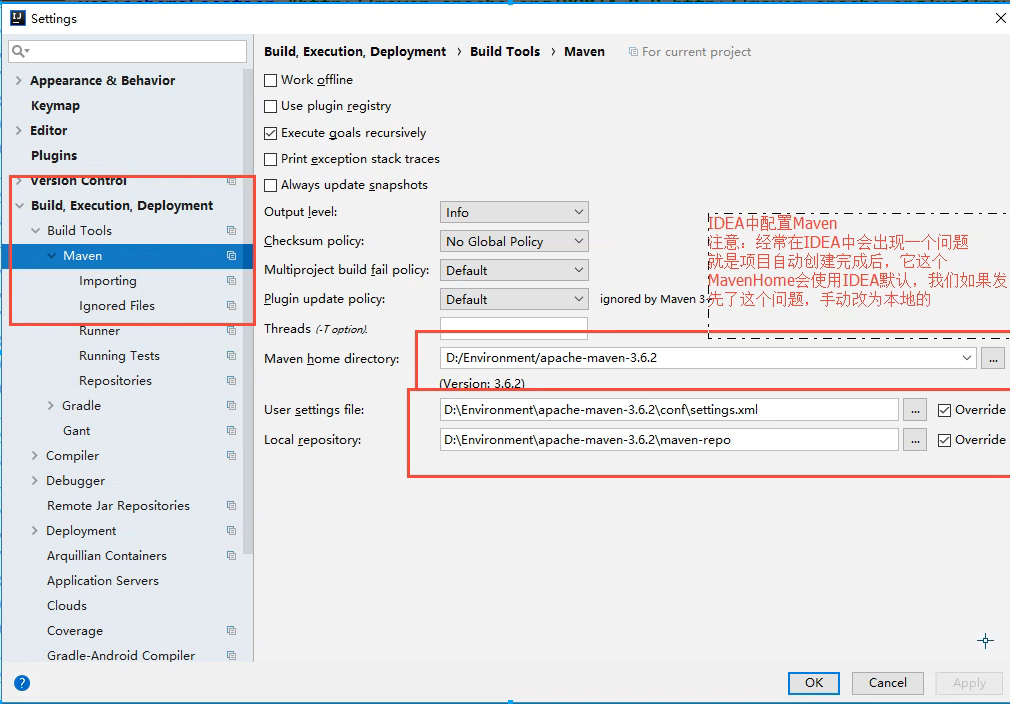Select Plugins in settings tree
The image size is (1010, 704).
click(x=54, y=155)
